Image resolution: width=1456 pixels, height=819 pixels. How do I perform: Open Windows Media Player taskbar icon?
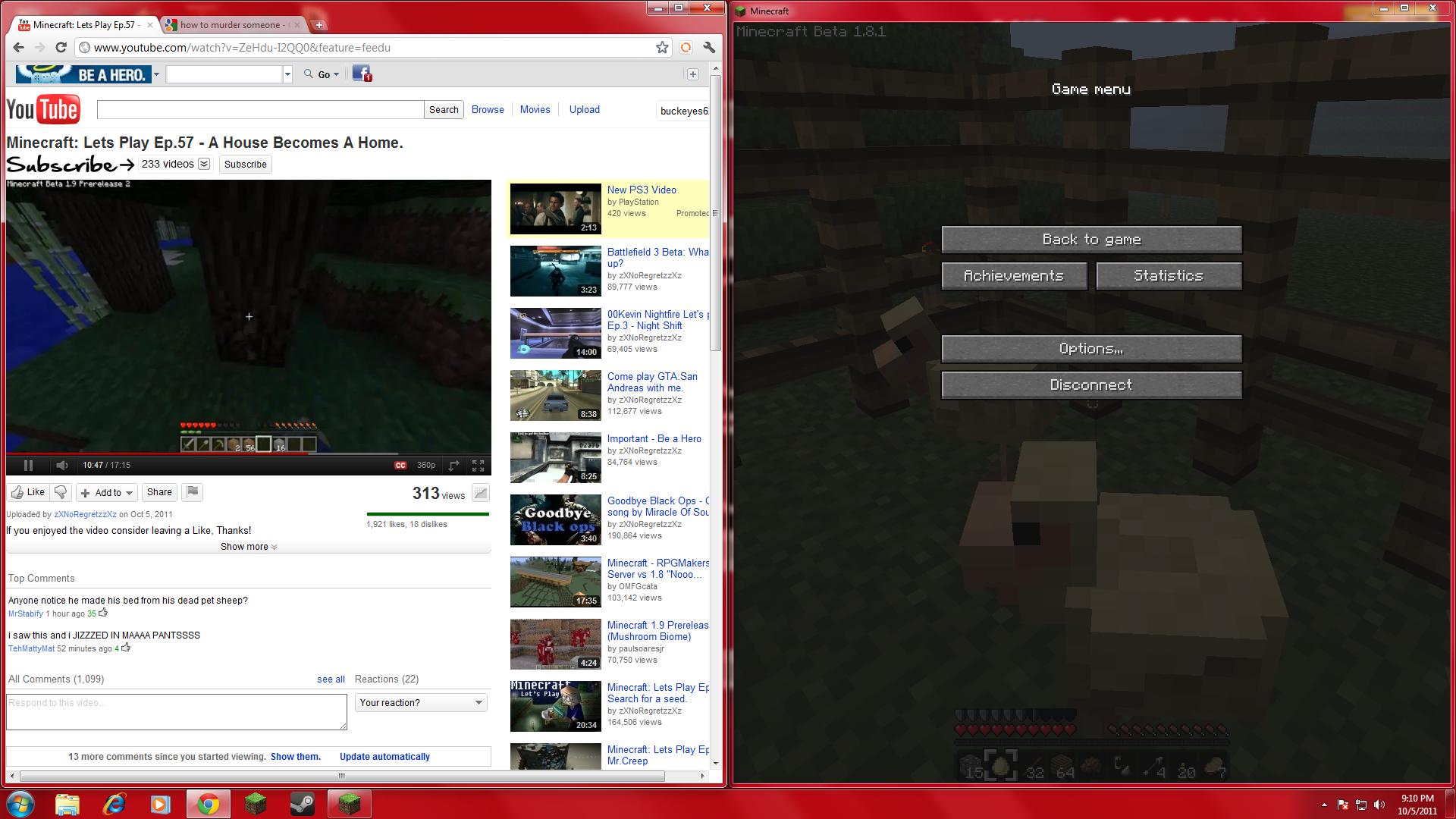[160, 804]
